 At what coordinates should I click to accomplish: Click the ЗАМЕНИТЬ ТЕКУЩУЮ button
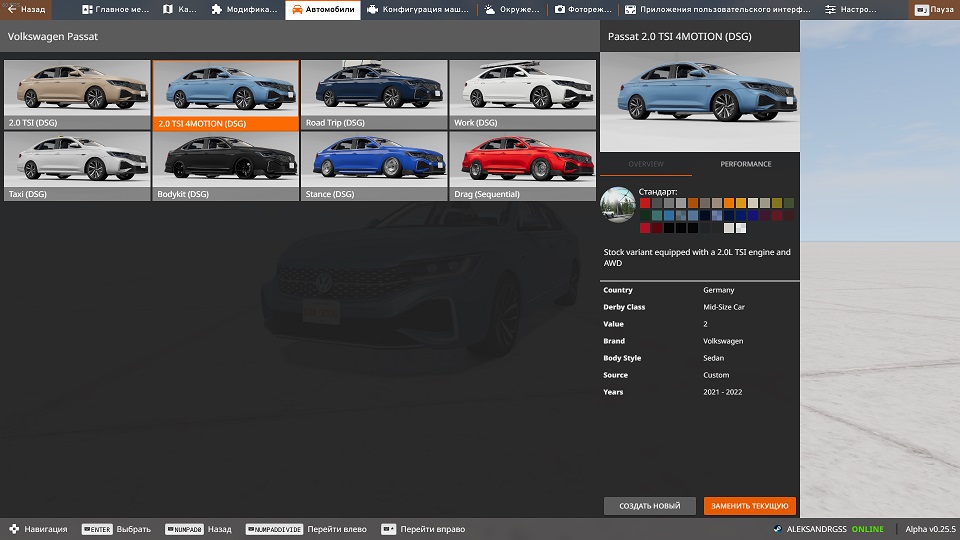(750, 506)
